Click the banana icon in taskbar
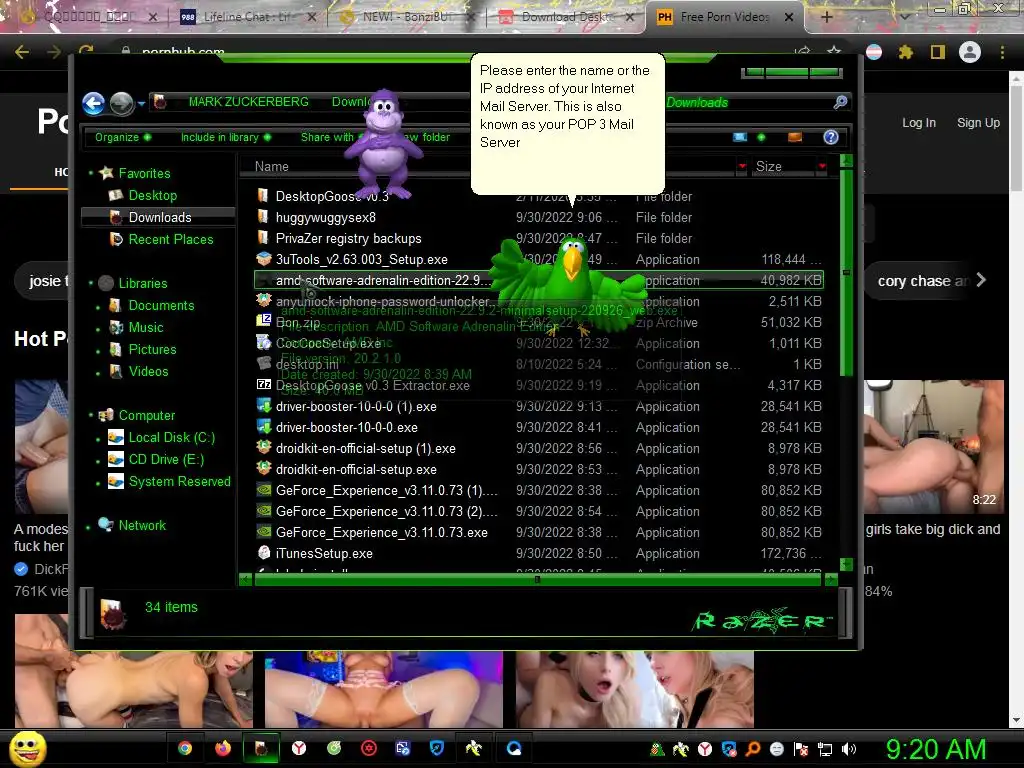 (473, 748)
